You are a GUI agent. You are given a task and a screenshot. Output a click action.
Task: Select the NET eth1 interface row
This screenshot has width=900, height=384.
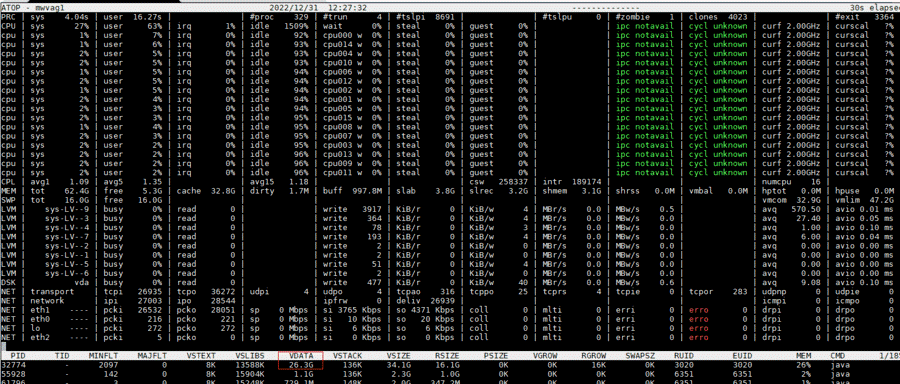pyautogui.click(x=450, y=310)
